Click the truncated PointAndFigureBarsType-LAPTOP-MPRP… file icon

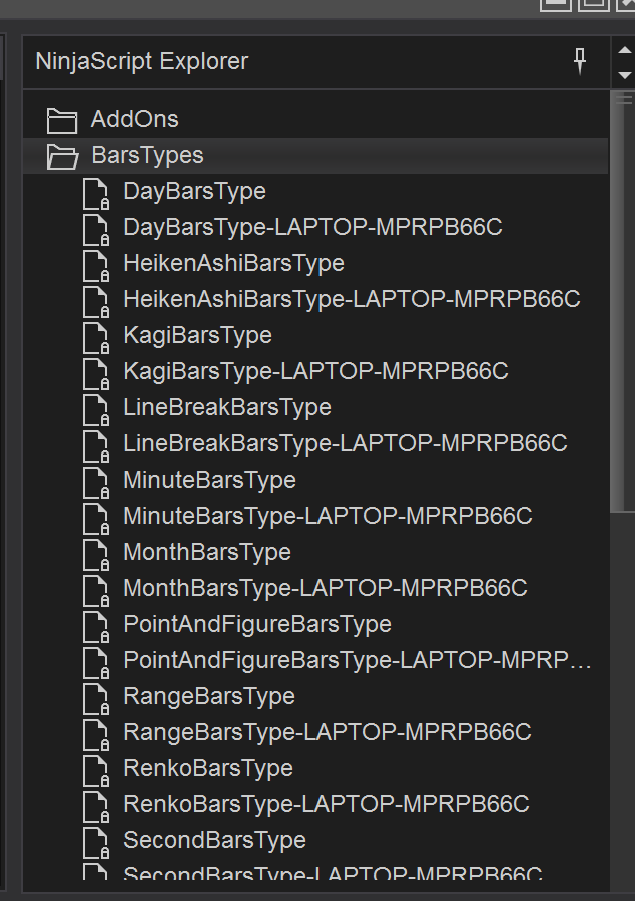tap(95, 663)
